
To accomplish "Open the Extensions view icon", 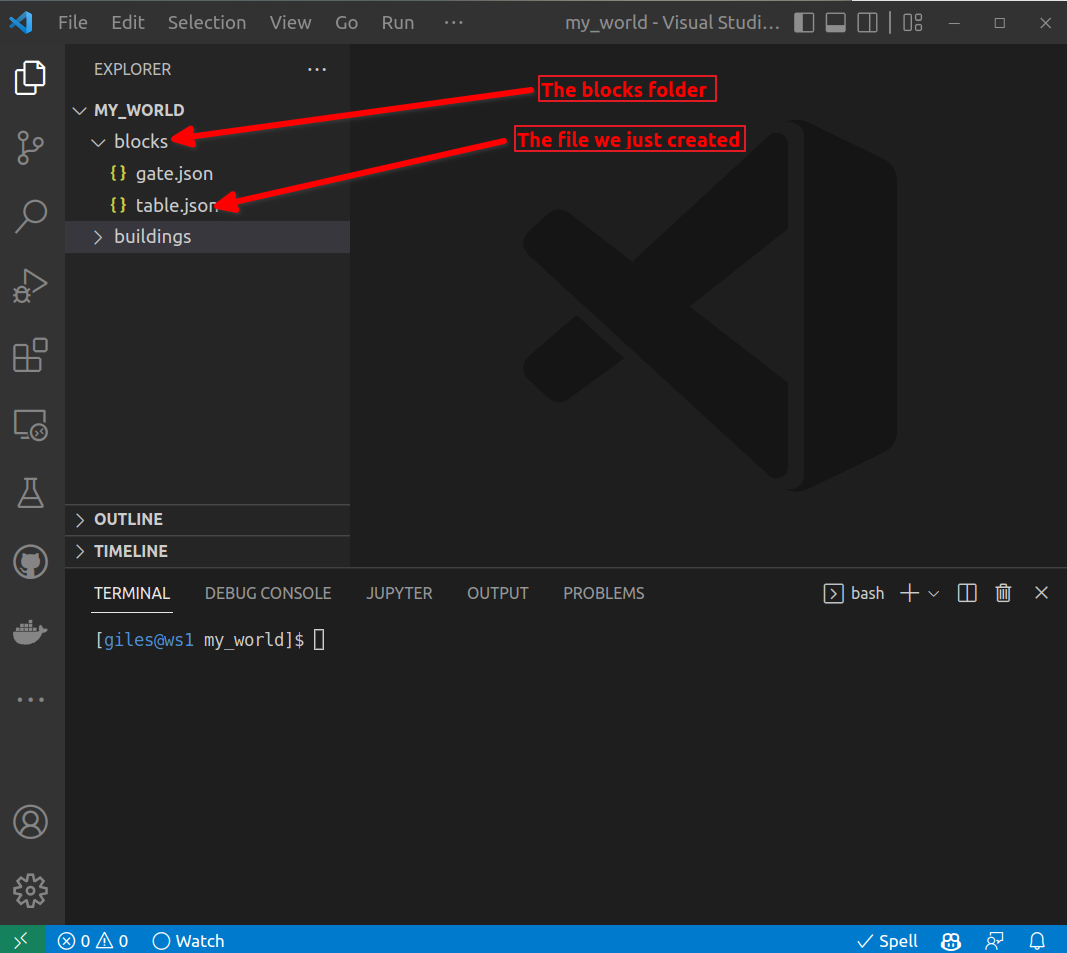I will coord(31,355).
